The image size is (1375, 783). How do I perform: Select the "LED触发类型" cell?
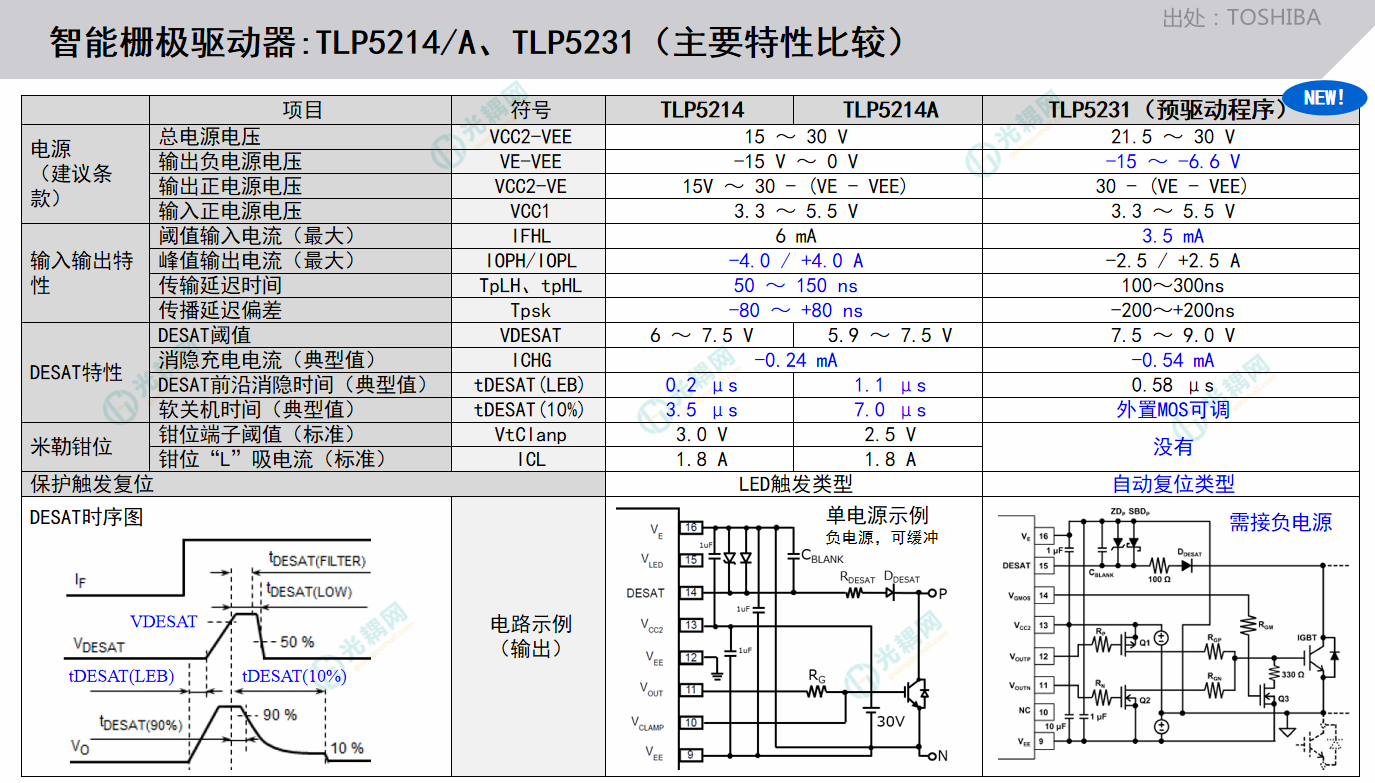(x=795, y=484)
